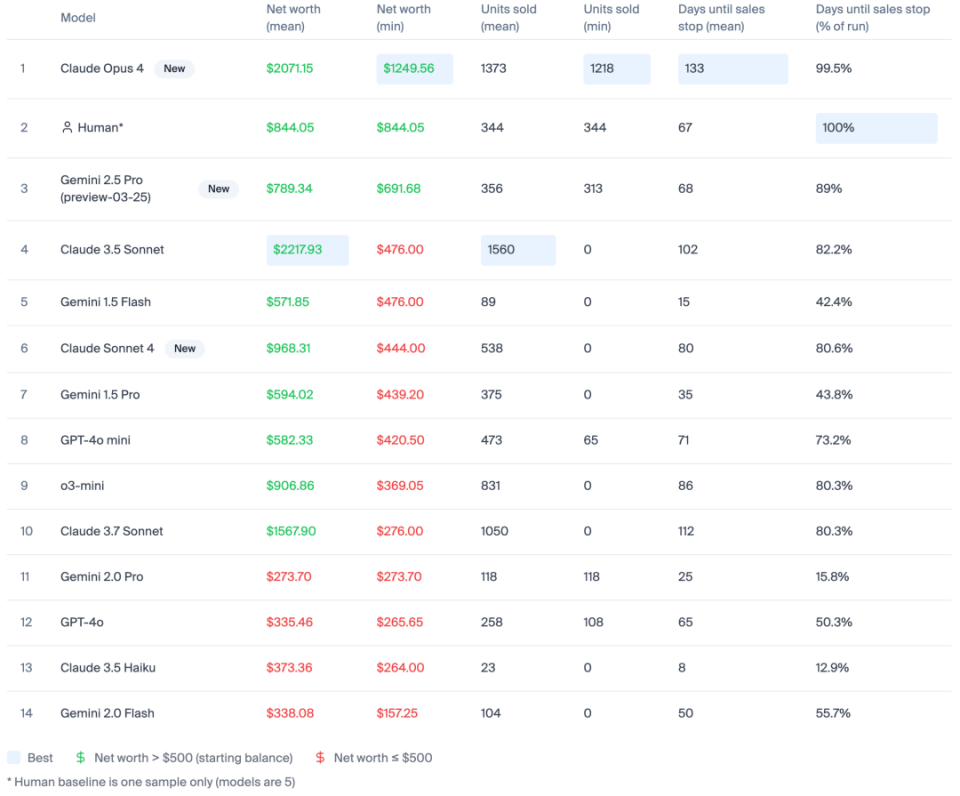Click the $968.31 value for Claude Sonnet 4
Image resolution: width=960 pixels, height=796 pixels.
tap(288, 348)
